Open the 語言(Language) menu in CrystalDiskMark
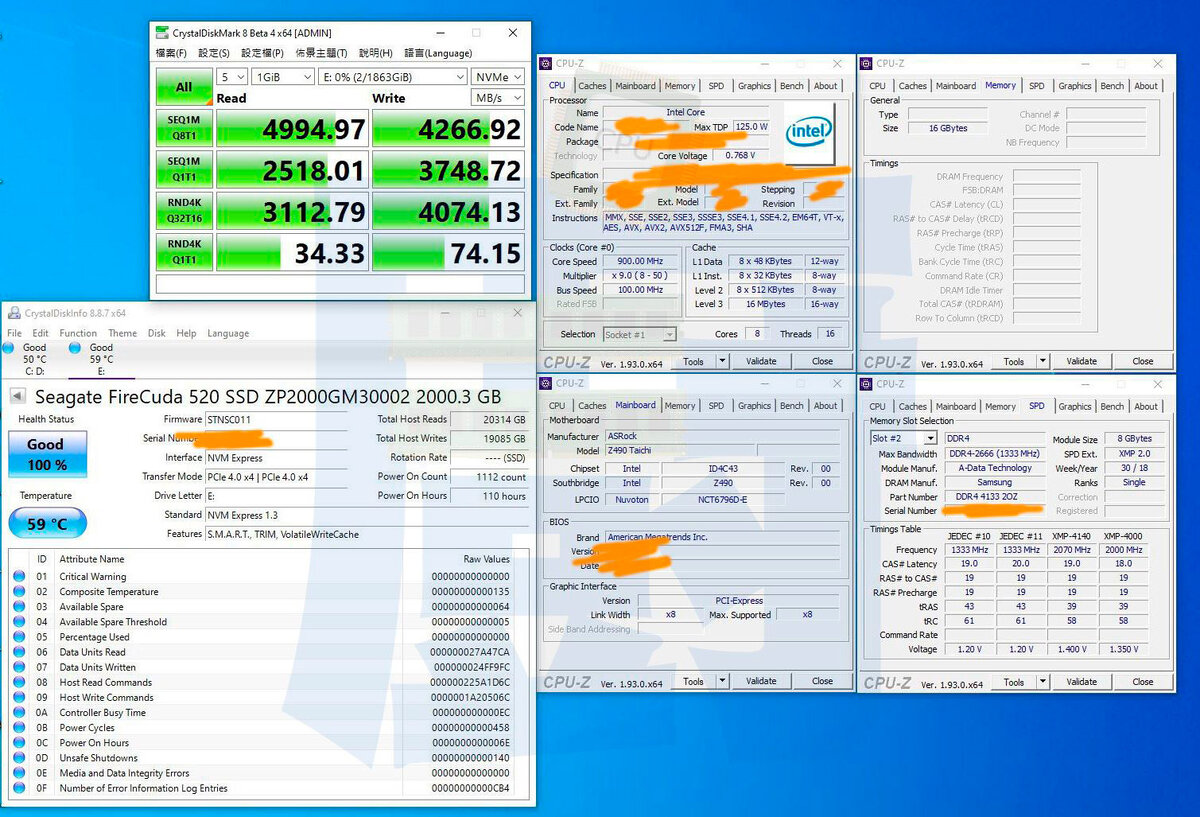The height and width of the screenshot is (817, 1200). (438, 53)
